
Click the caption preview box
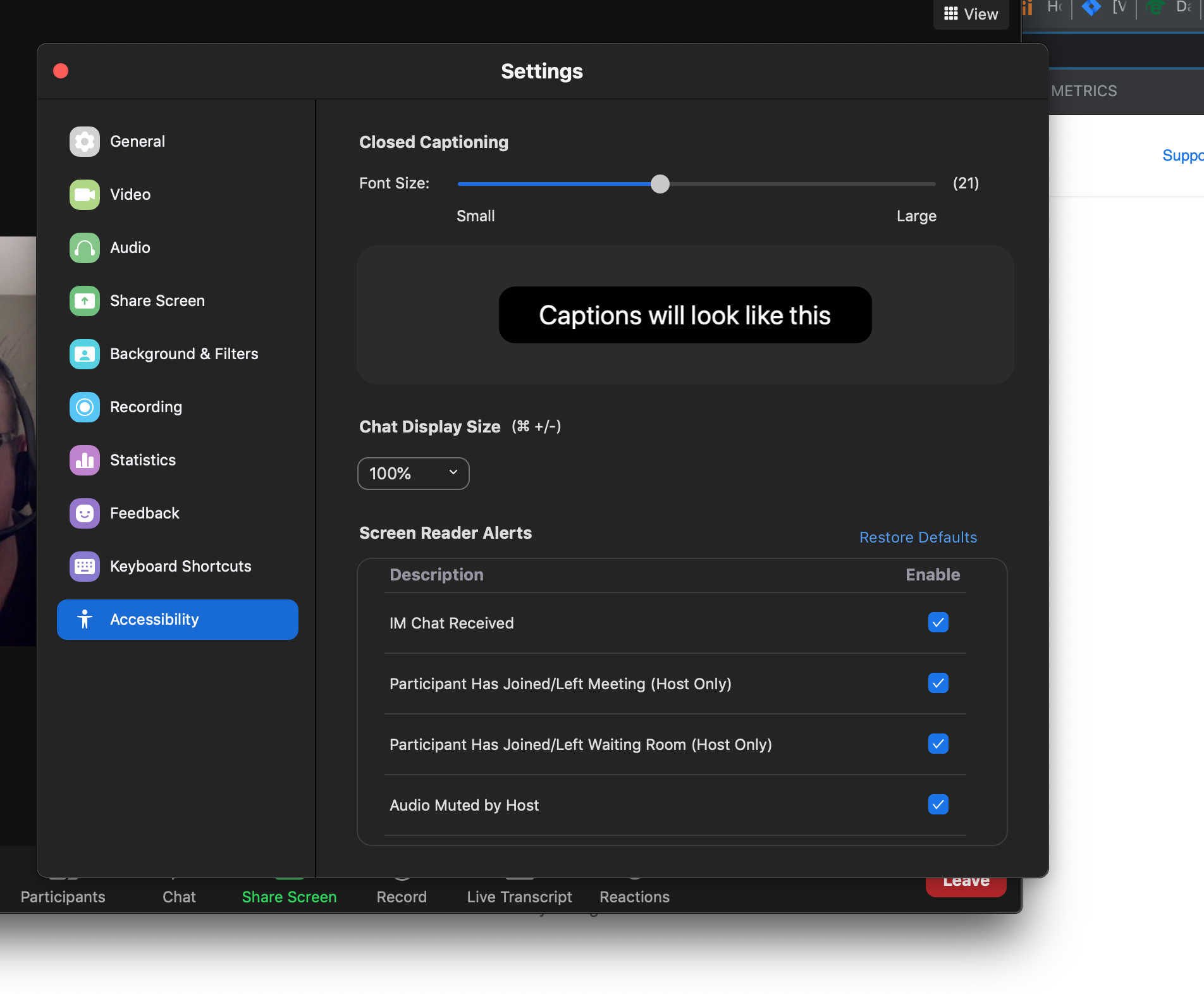tap(685, 315)
